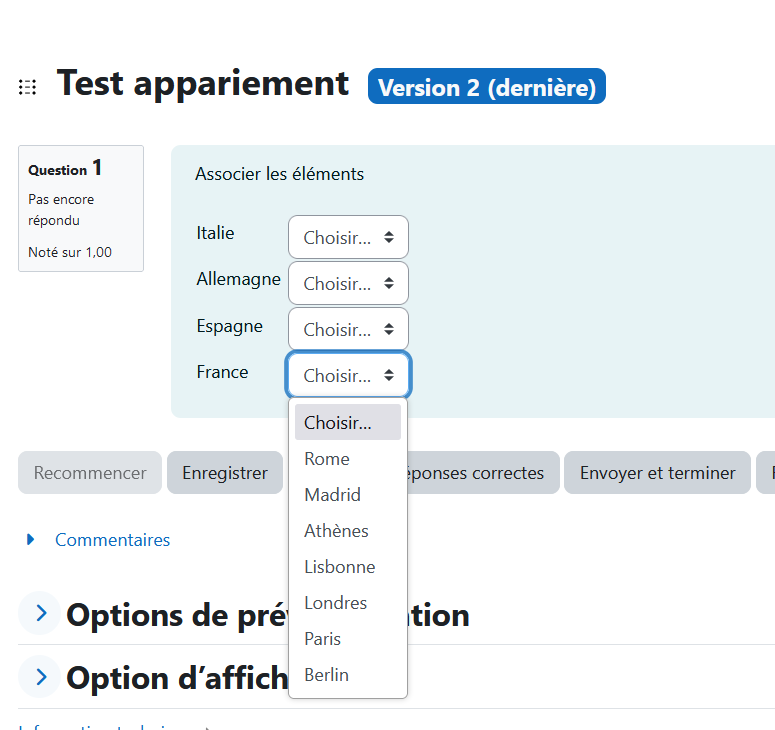This screenshot has width=775, height=730.
Task: Click the Associer les éléments text
Action: 279,174
